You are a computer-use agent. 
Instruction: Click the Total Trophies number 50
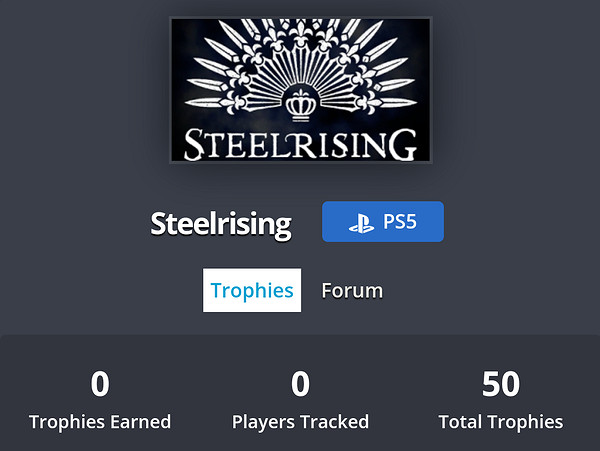[x=500, y=384]
